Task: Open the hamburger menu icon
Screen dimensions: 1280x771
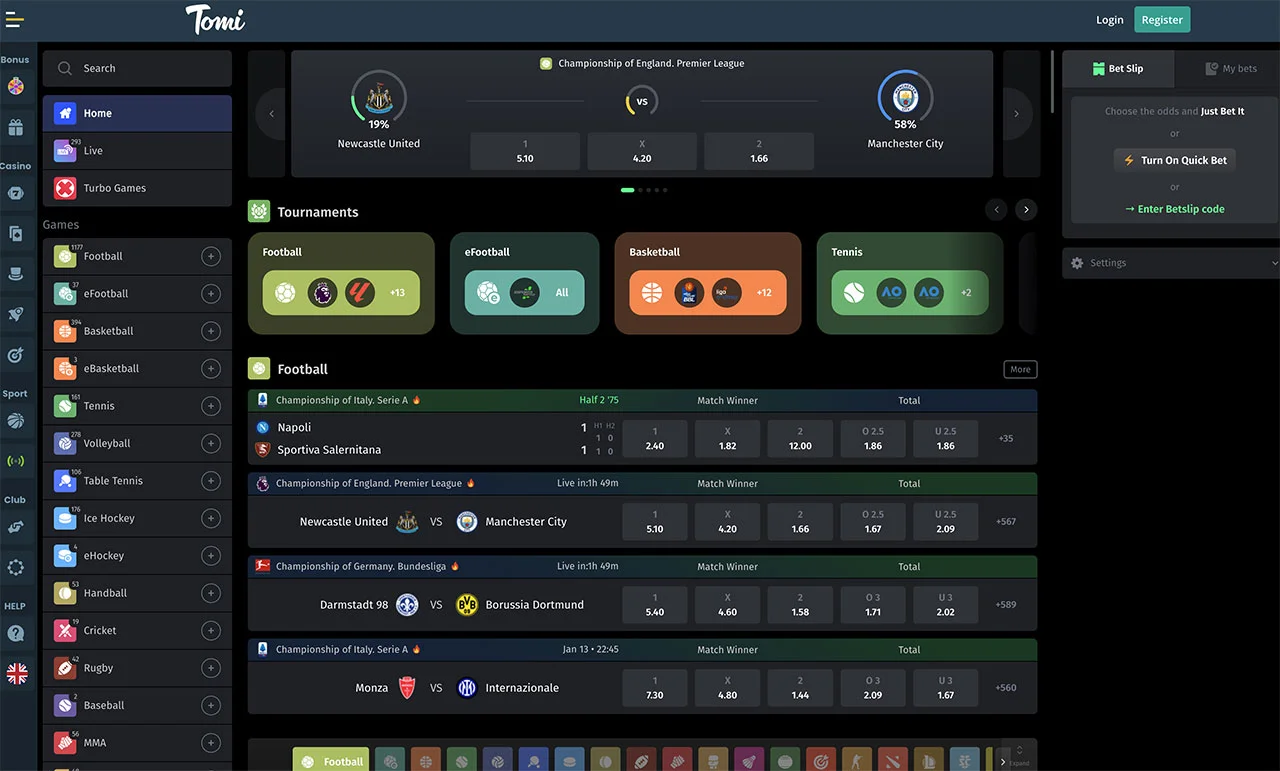Action: coord(15,20)
